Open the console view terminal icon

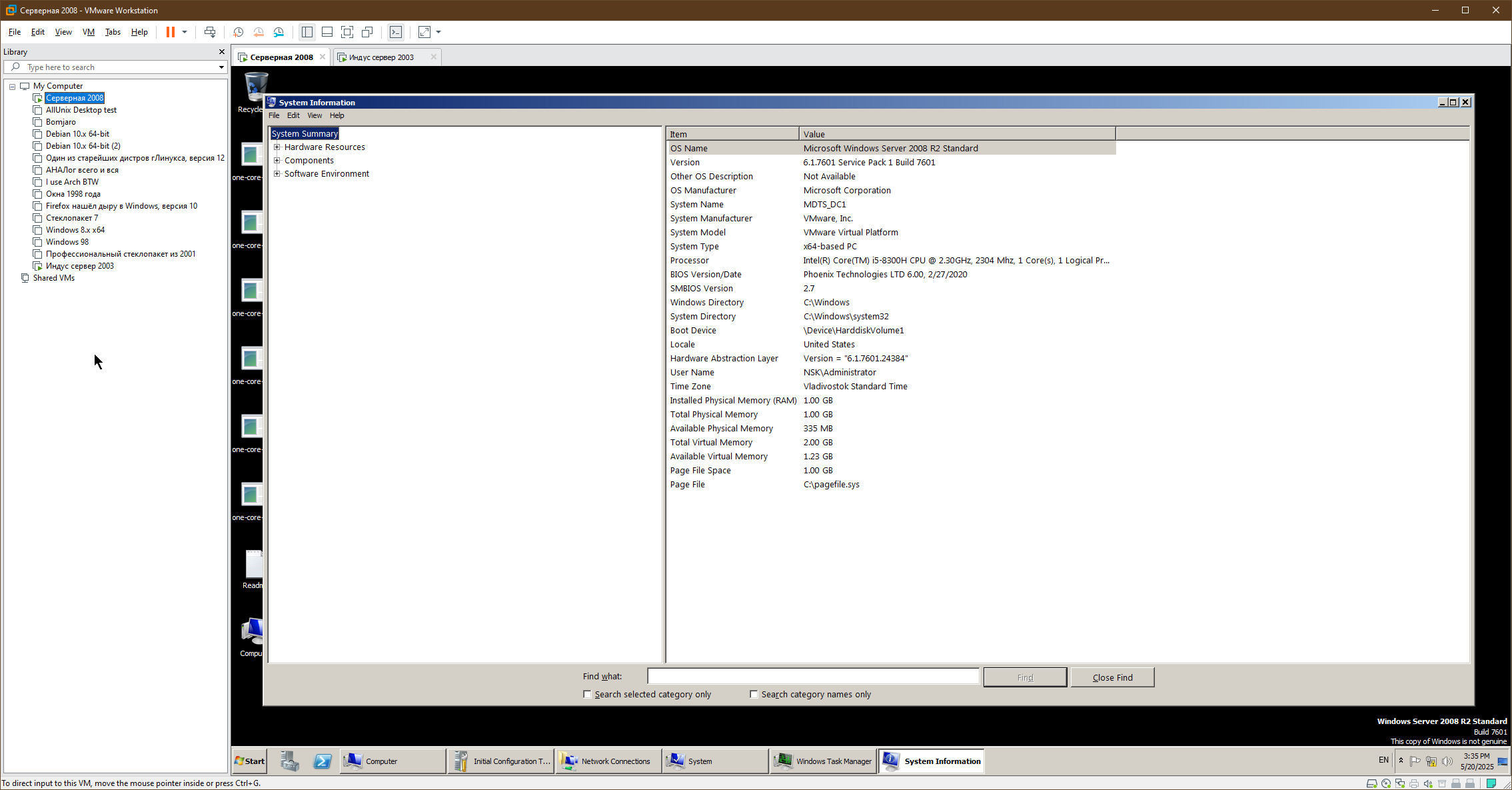tap(396, 32)
